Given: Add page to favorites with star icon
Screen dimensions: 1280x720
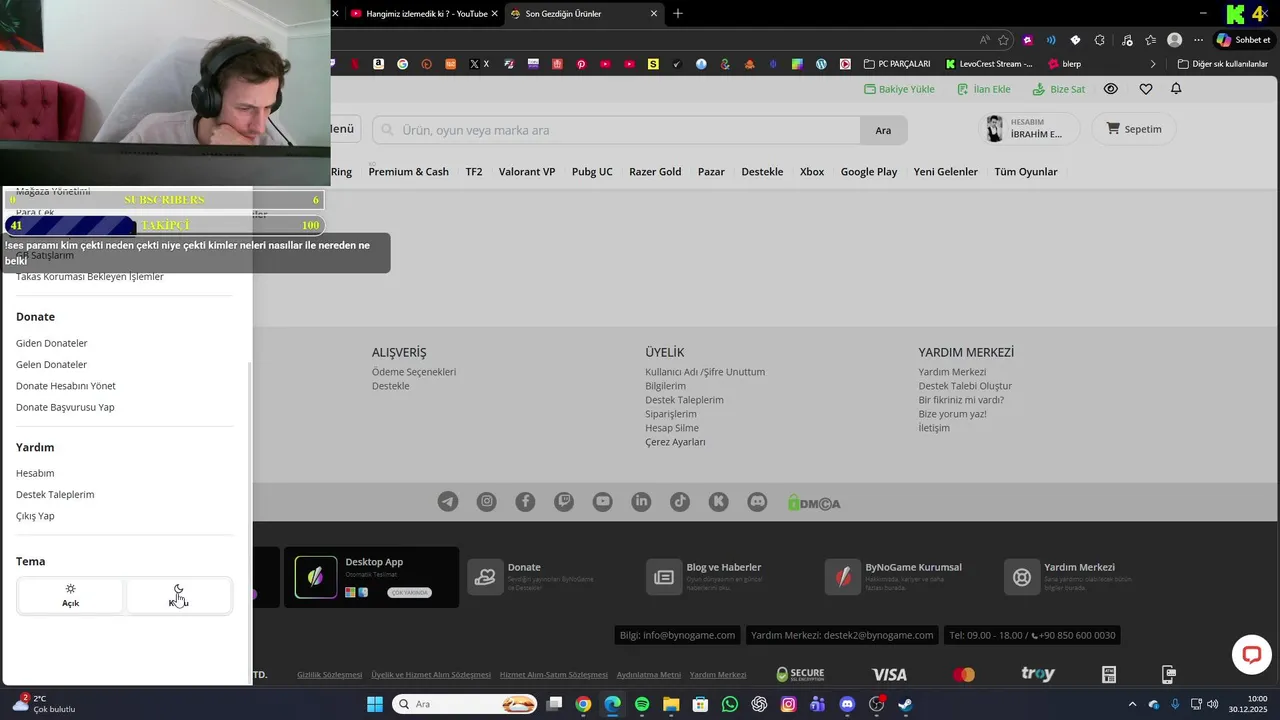Looking at the screenshot, I should coord(1003,40).
